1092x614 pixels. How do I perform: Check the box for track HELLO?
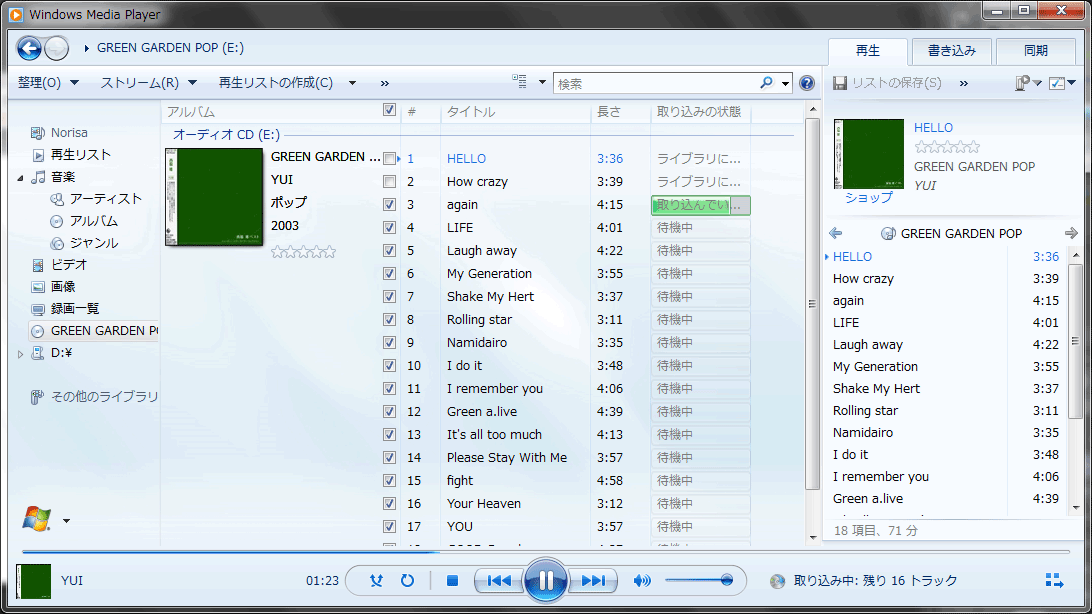[389, 159]
